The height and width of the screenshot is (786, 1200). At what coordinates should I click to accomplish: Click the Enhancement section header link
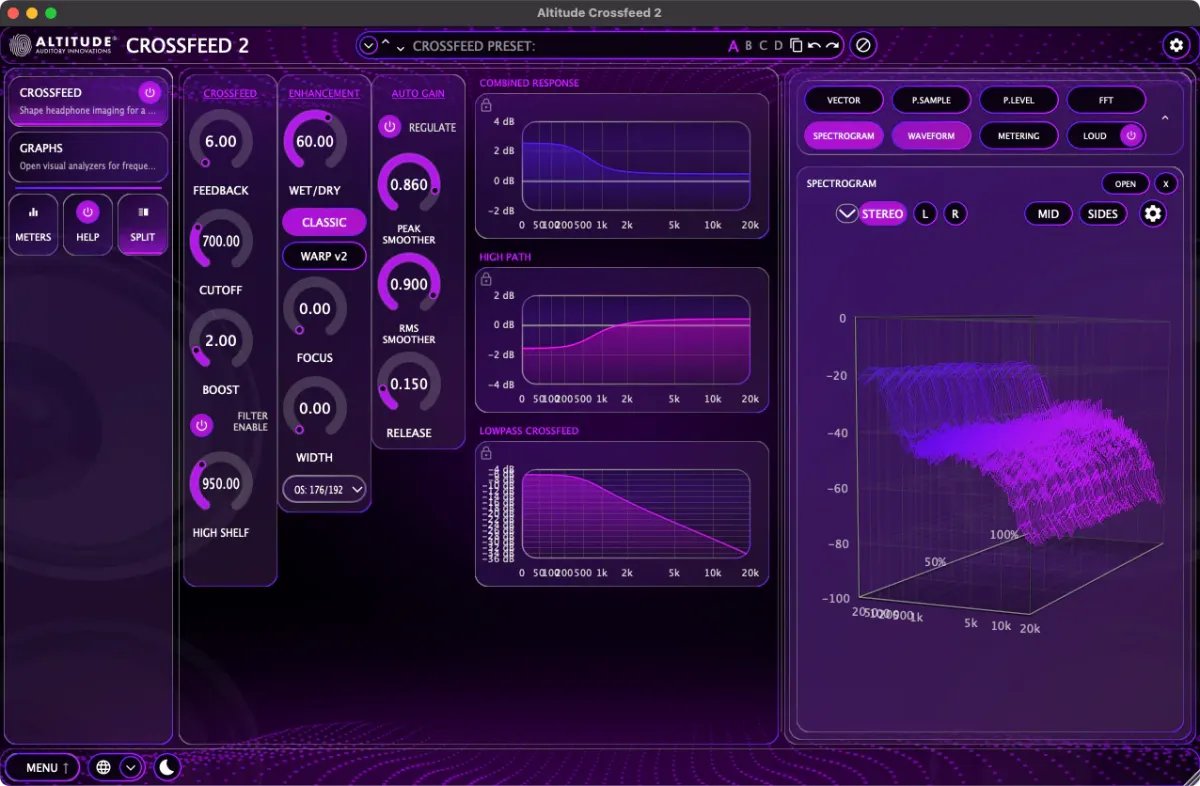[324, 93]
